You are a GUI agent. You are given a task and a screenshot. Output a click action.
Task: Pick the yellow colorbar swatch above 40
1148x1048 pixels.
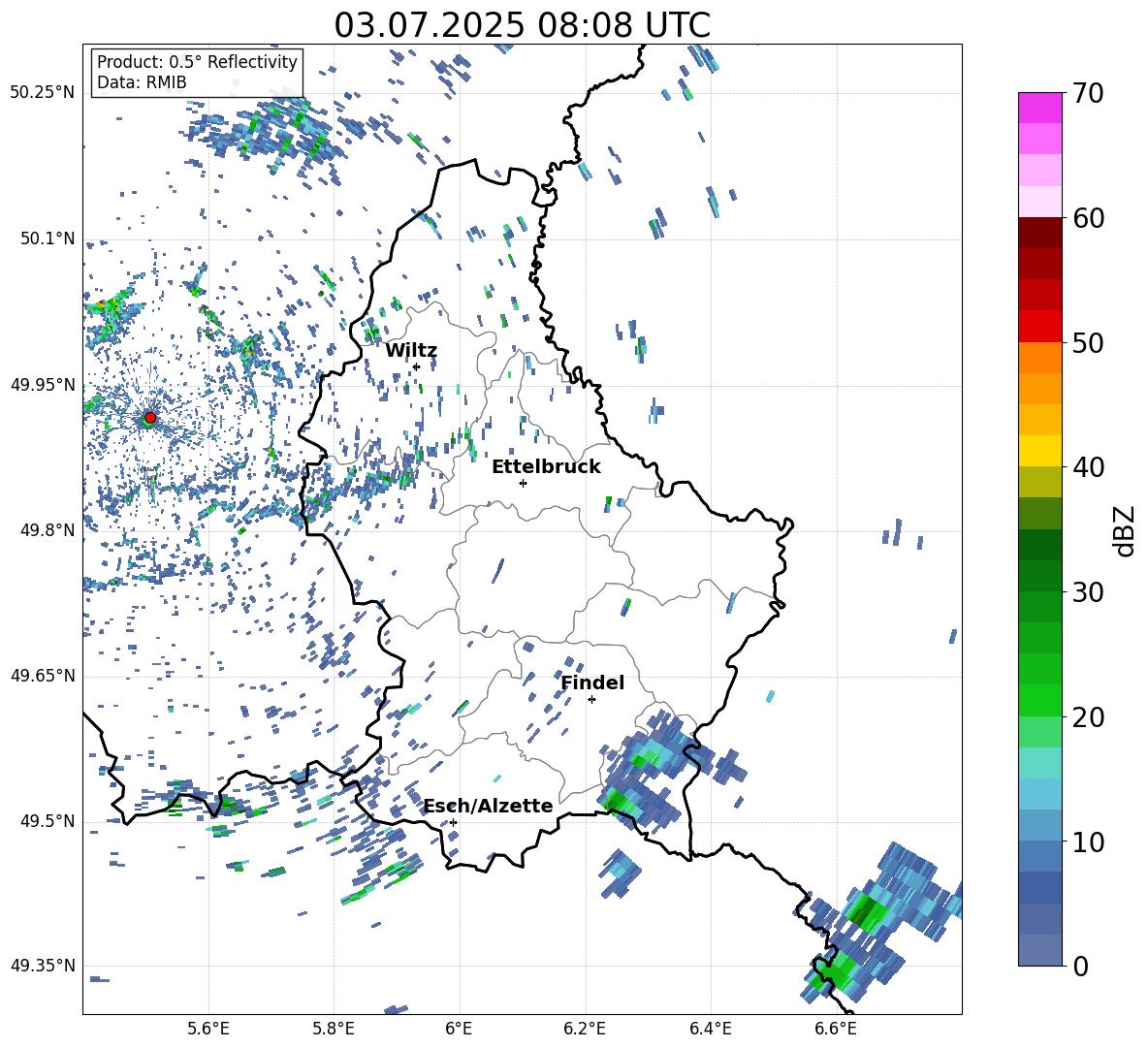tap(1039, 451)
